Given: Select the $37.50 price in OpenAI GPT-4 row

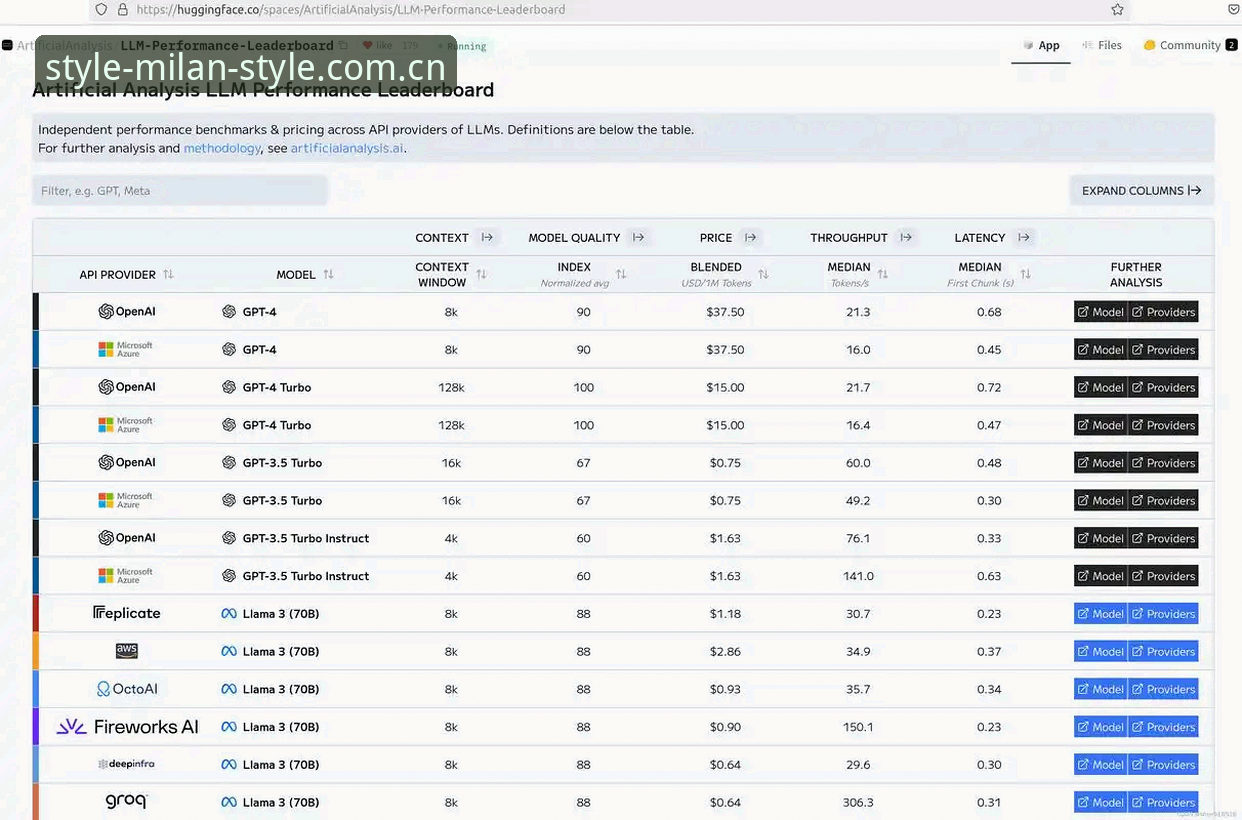Looking at the screenshot, I should coord(725,312).
